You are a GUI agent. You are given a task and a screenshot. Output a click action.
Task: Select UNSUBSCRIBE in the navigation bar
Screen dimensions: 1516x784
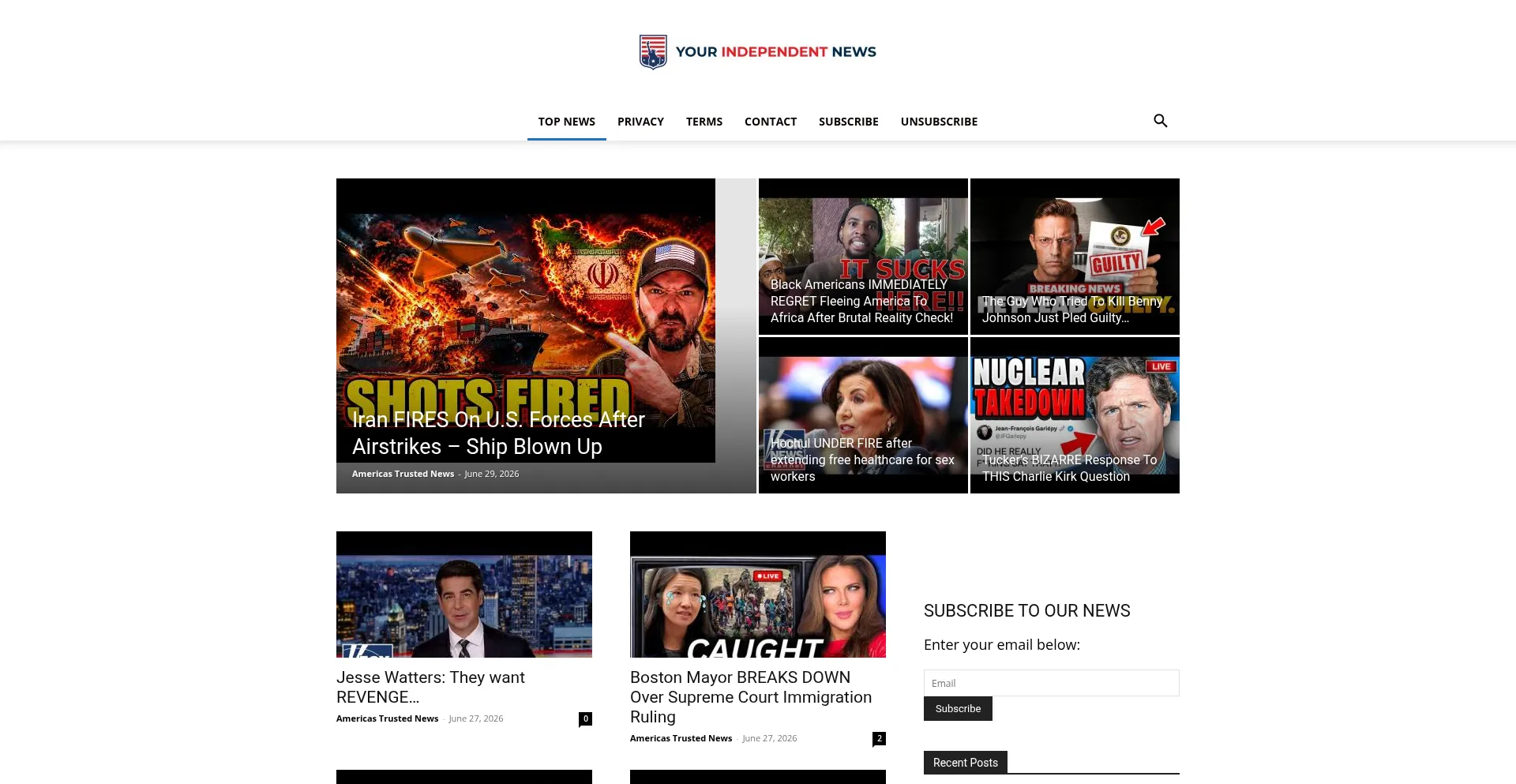[939, 122]
